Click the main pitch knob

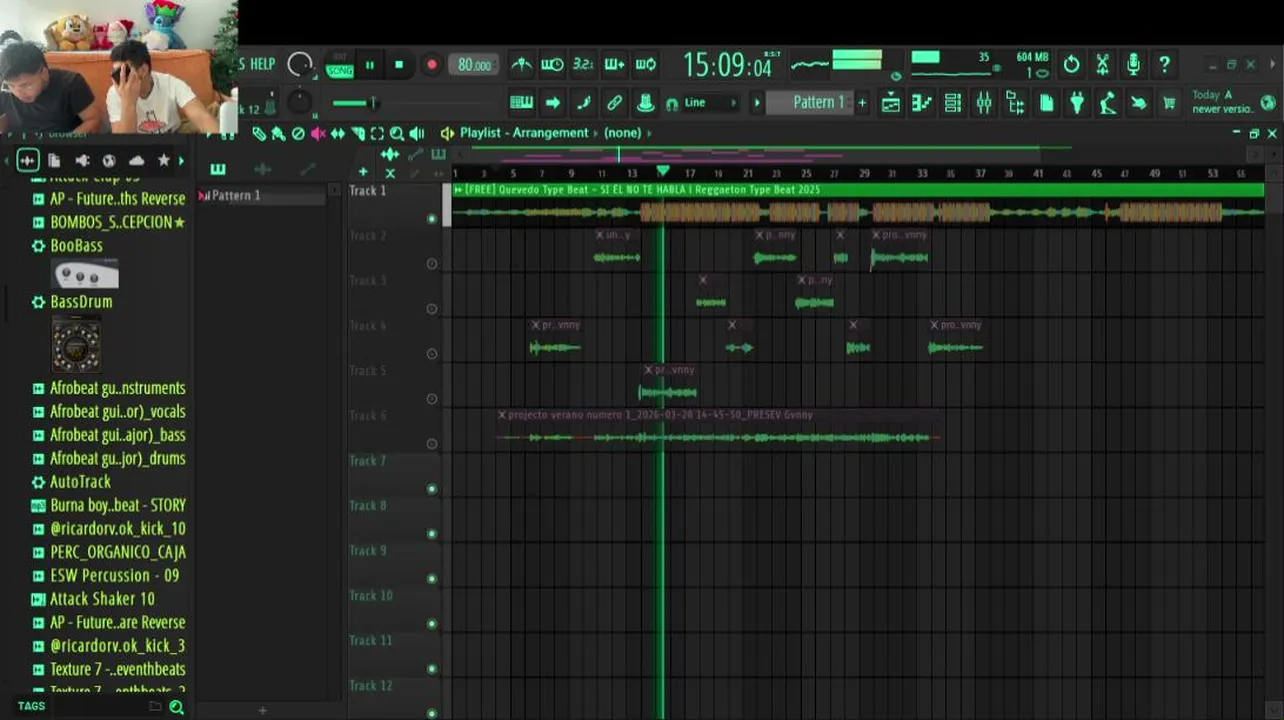299,102
